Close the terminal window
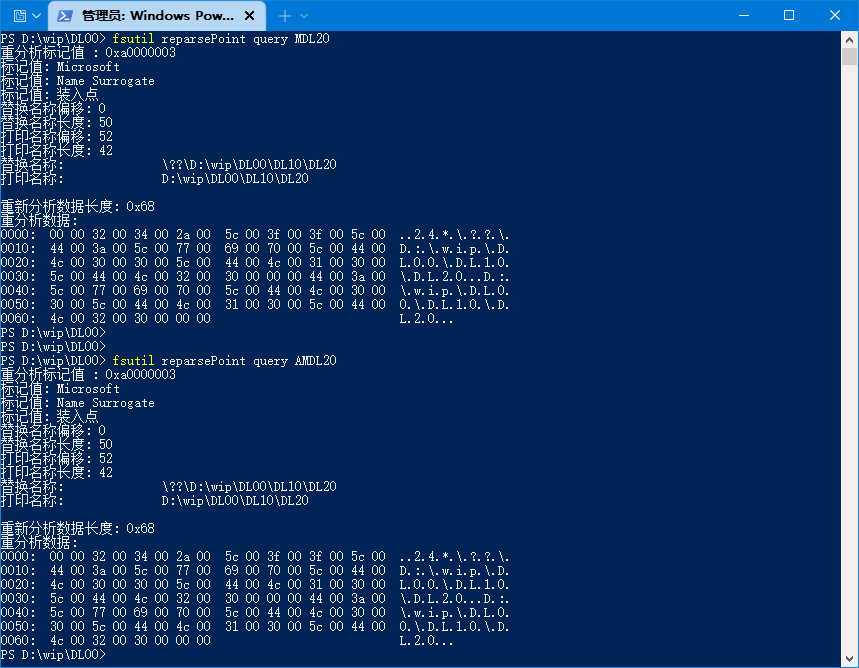 click(x=835, y=15)
